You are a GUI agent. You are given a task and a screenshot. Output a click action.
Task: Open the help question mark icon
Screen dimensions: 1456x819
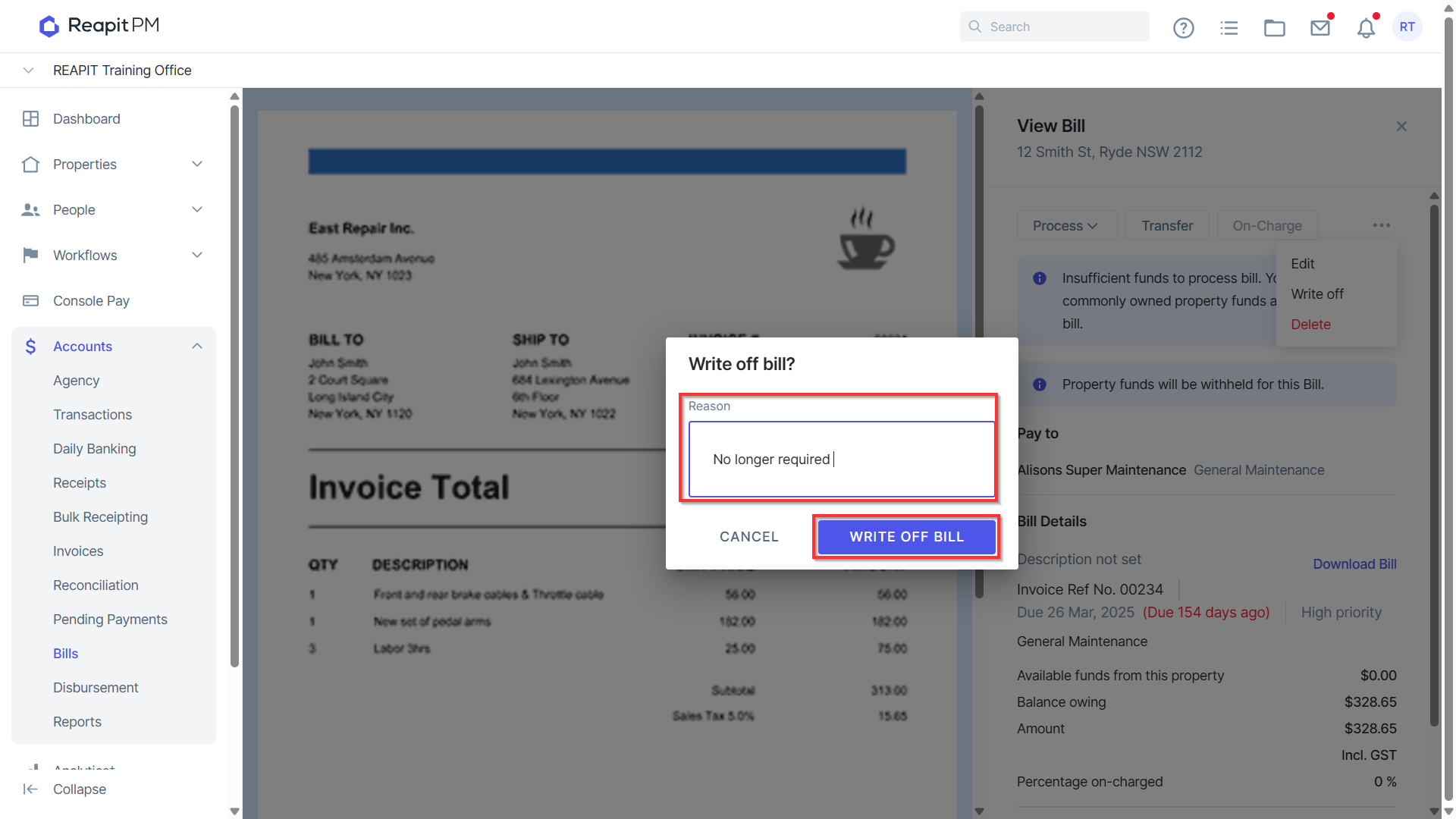click(1183, 28)
